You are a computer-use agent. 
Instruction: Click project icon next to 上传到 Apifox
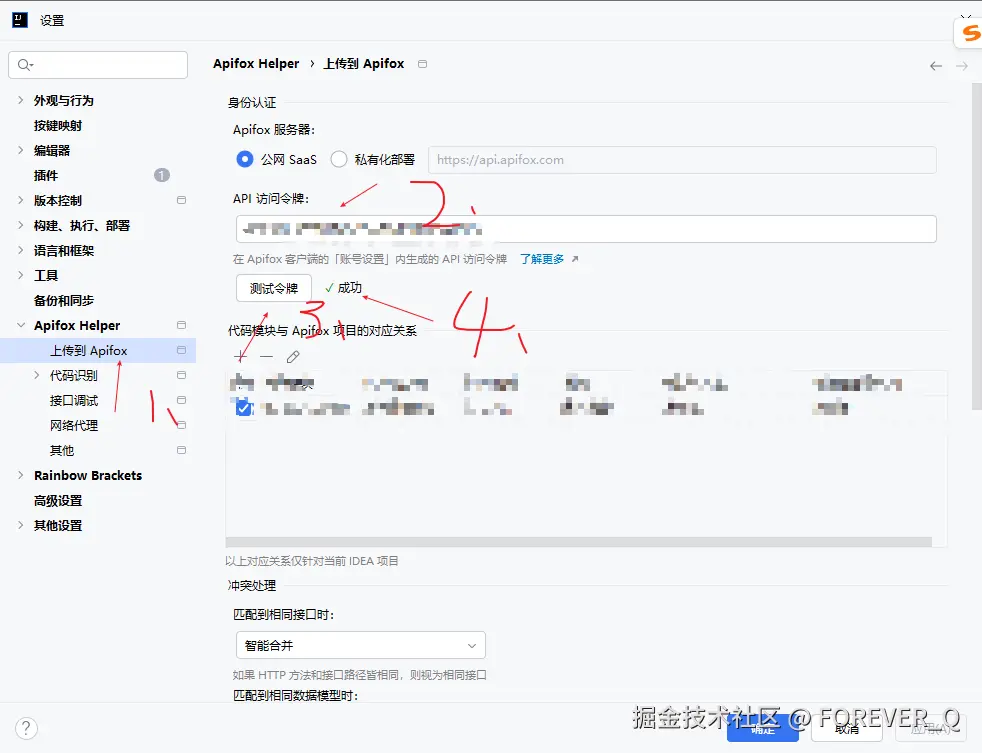pyautogui.click(x=182, y=350)
